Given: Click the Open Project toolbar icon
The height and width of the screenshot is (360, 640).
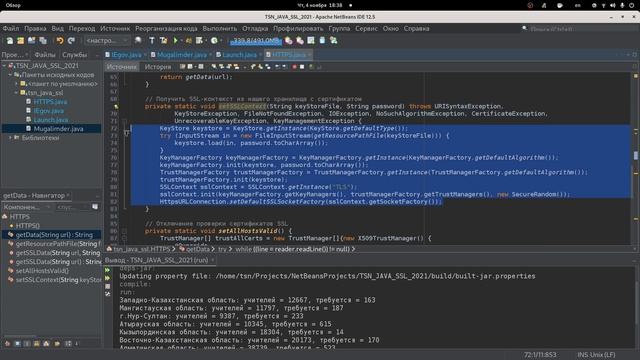Looking at the screenshot, I should coord(31,40).
